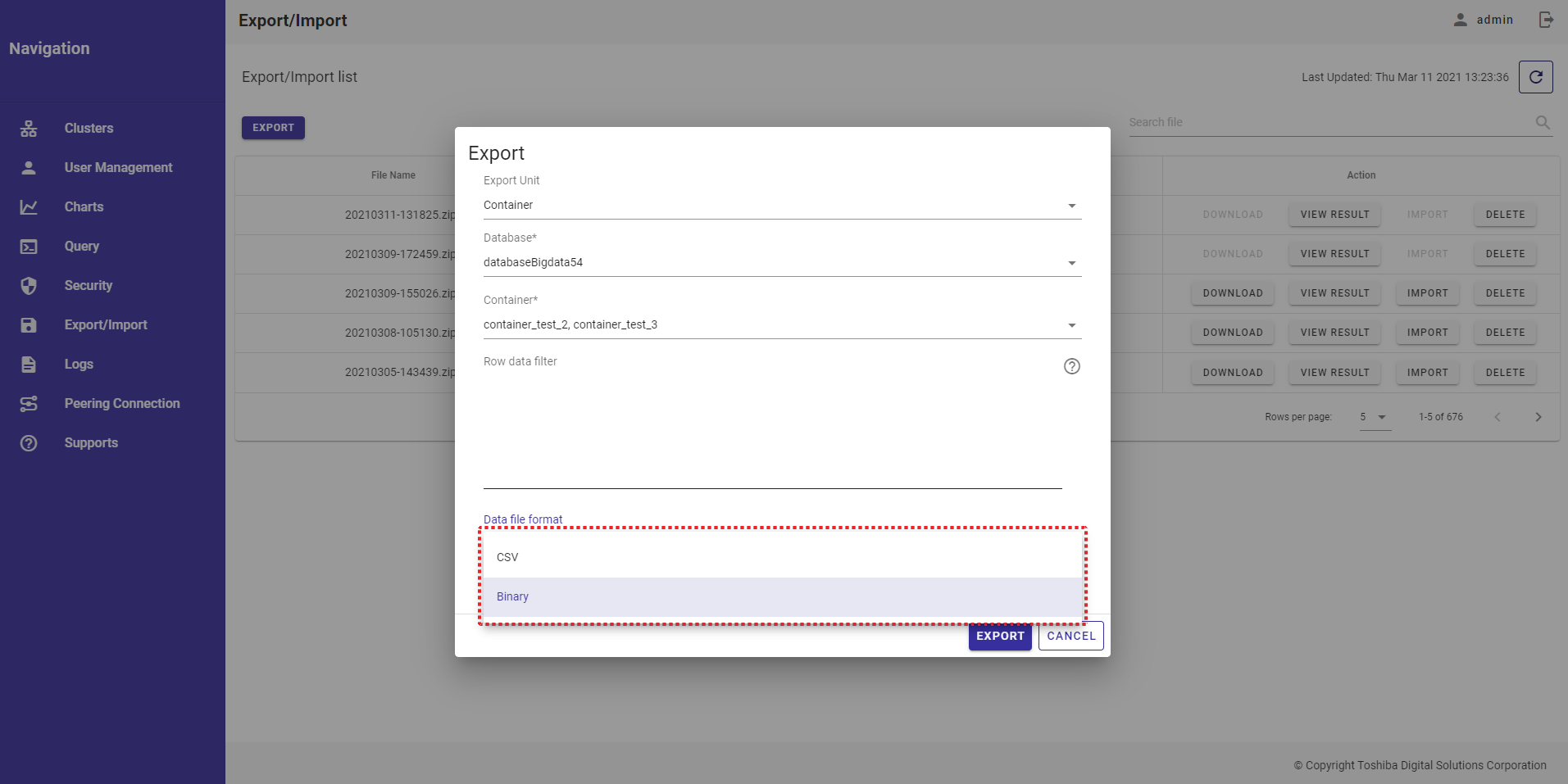Download the 20210305-143439.zip file
Image resolution: width=1568 pixels, height=784 pixels.
[x=1233, y=373]
